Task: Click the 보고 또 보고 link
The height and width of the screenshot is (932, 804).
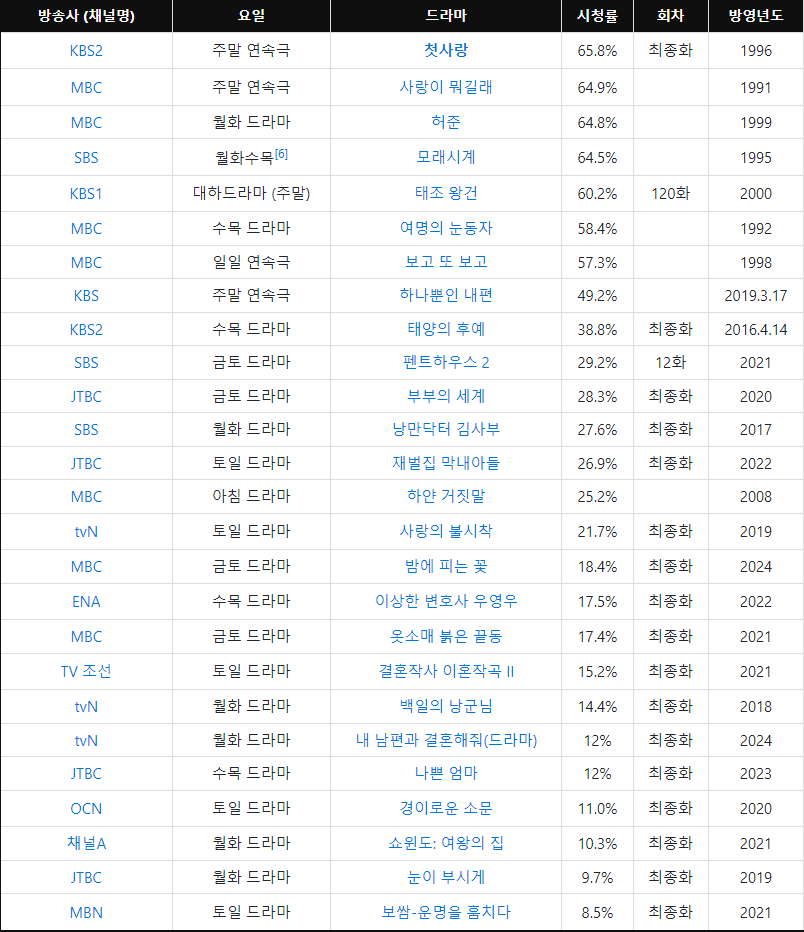Action: (446, 262)
